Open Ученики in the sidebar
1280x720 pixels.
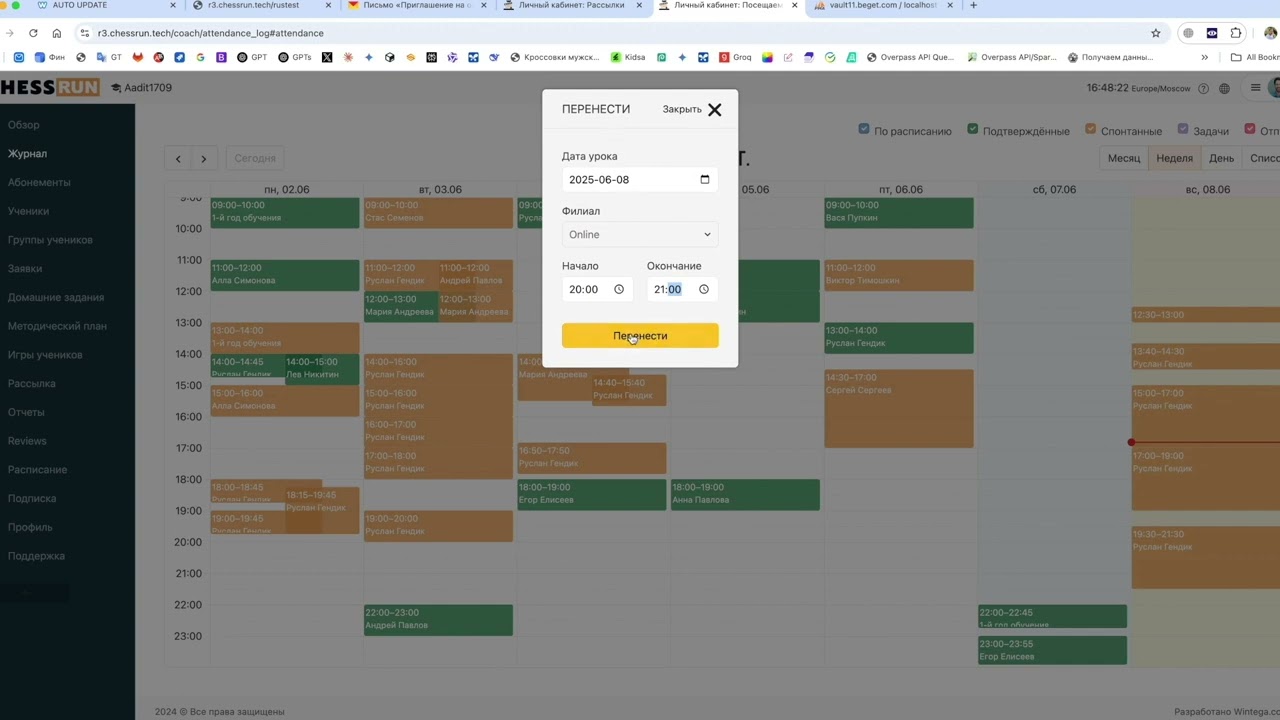coord(28,212)
